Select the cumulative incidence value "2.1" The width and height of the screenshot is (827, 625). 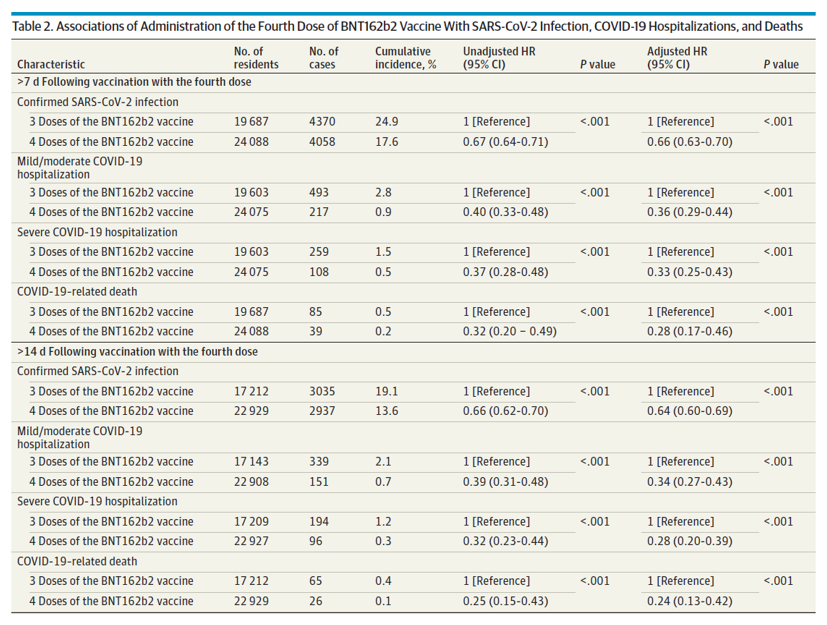pos(383,462)
